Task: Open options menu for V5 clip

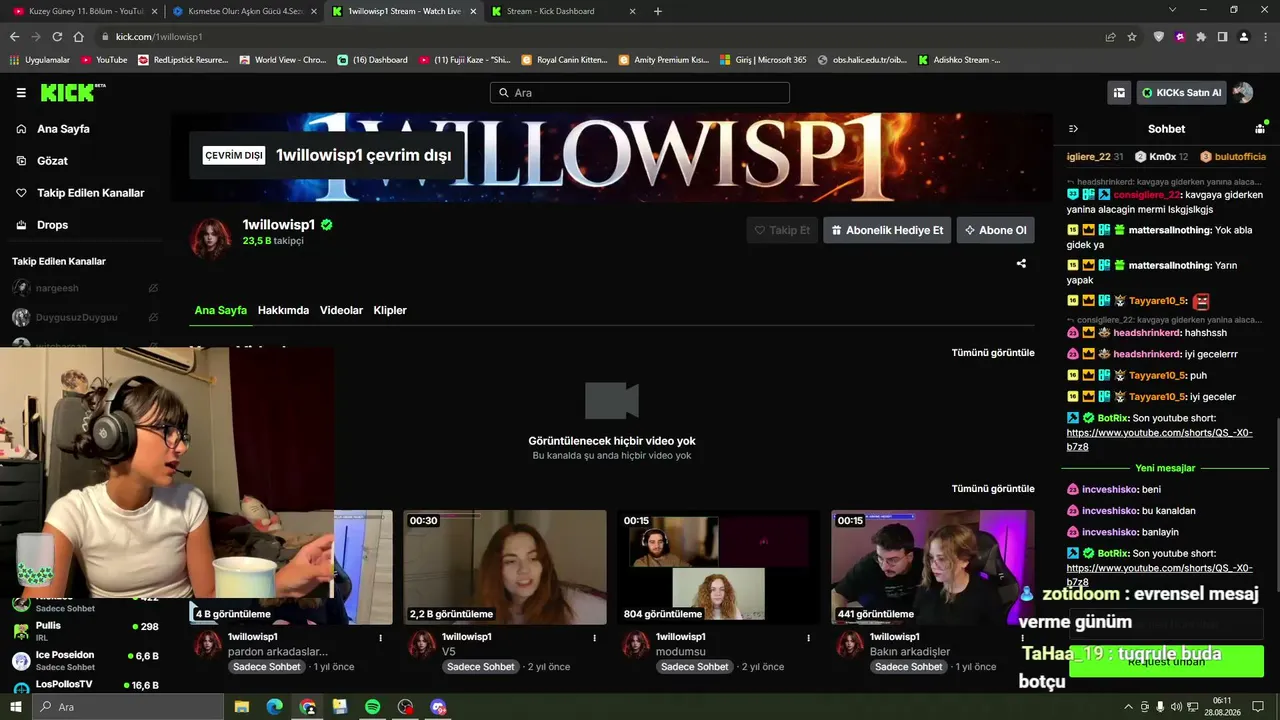Action: 594,637
